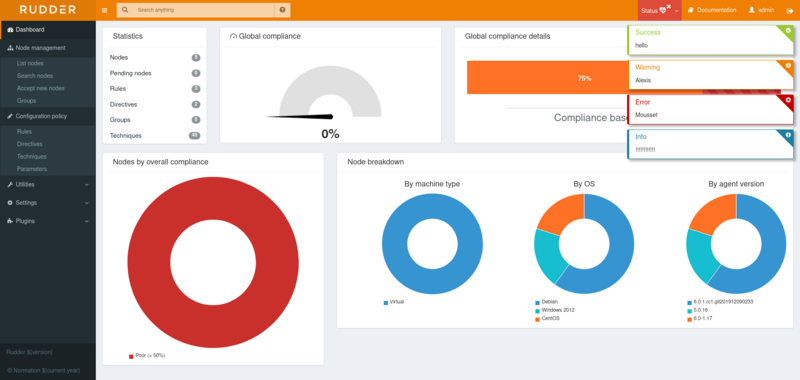Click the Techniques statistic row

(155, 136)
